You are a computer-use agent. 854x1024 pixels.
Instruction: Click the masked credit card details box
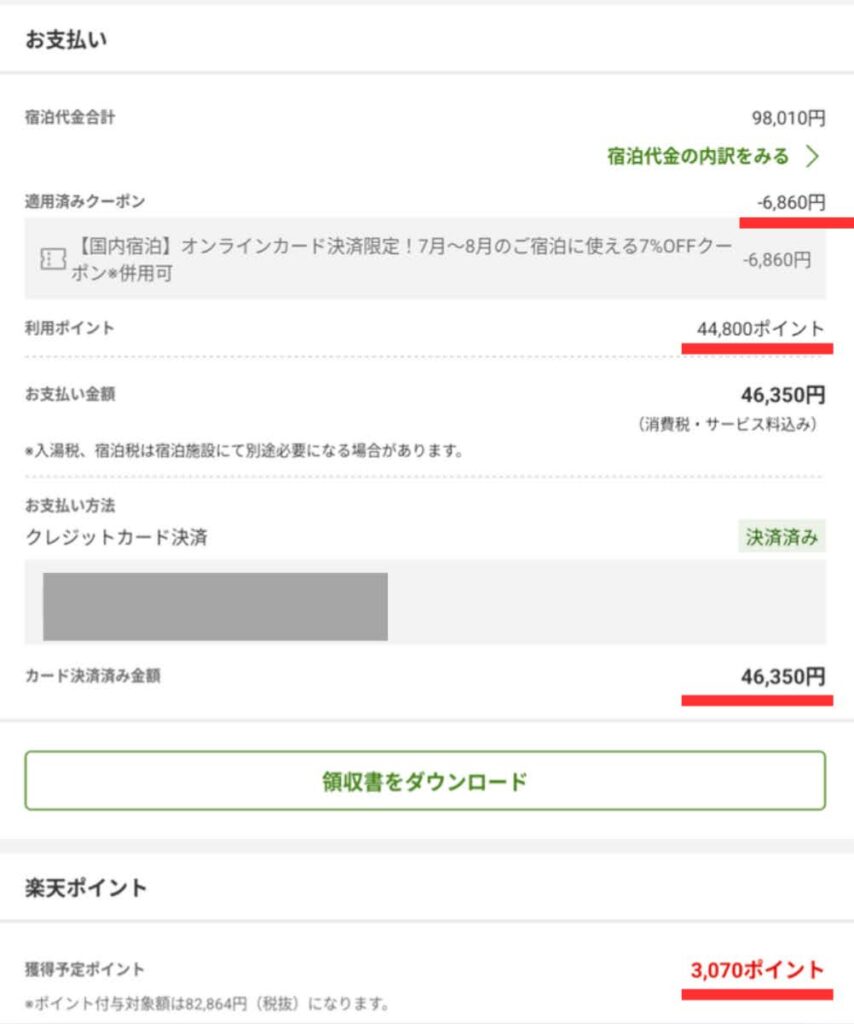coord(215,606)
